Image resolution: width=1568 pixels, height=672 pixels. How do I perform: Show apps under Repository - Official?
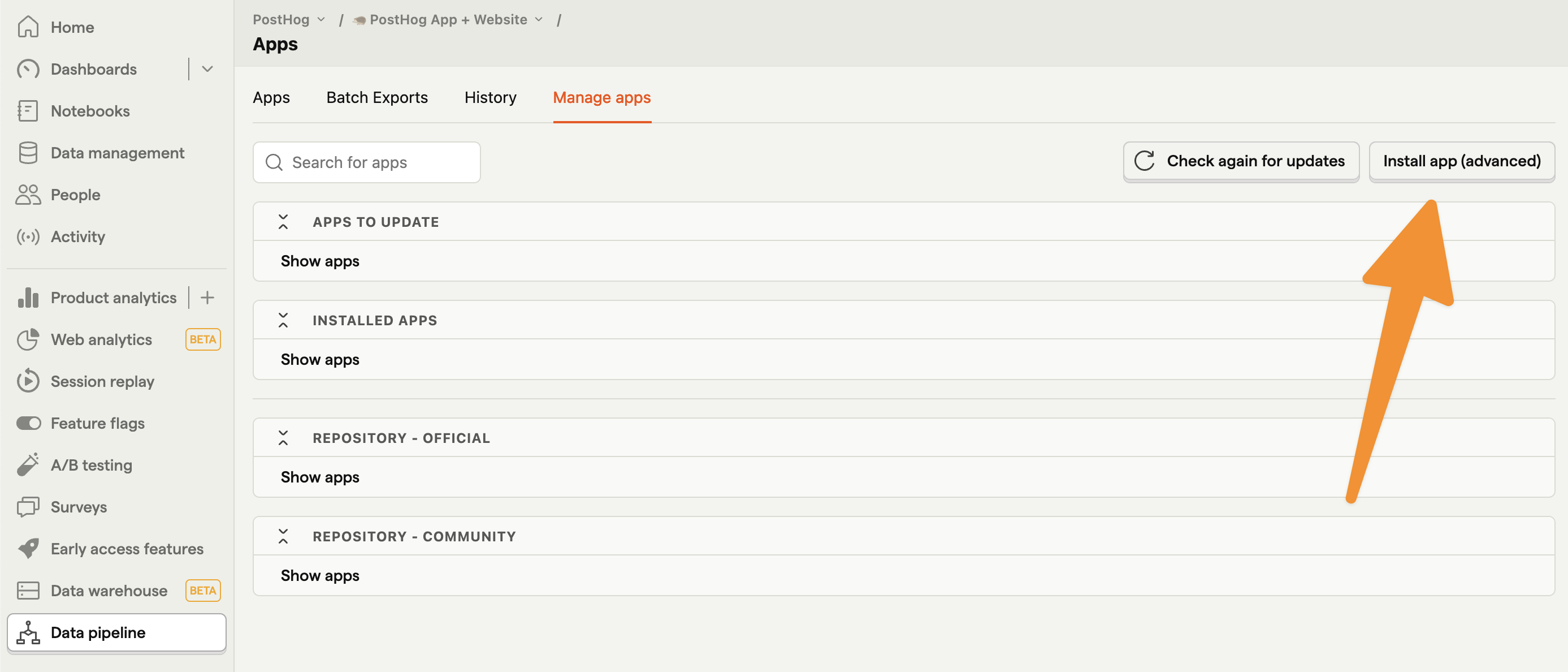click(320, 476)
